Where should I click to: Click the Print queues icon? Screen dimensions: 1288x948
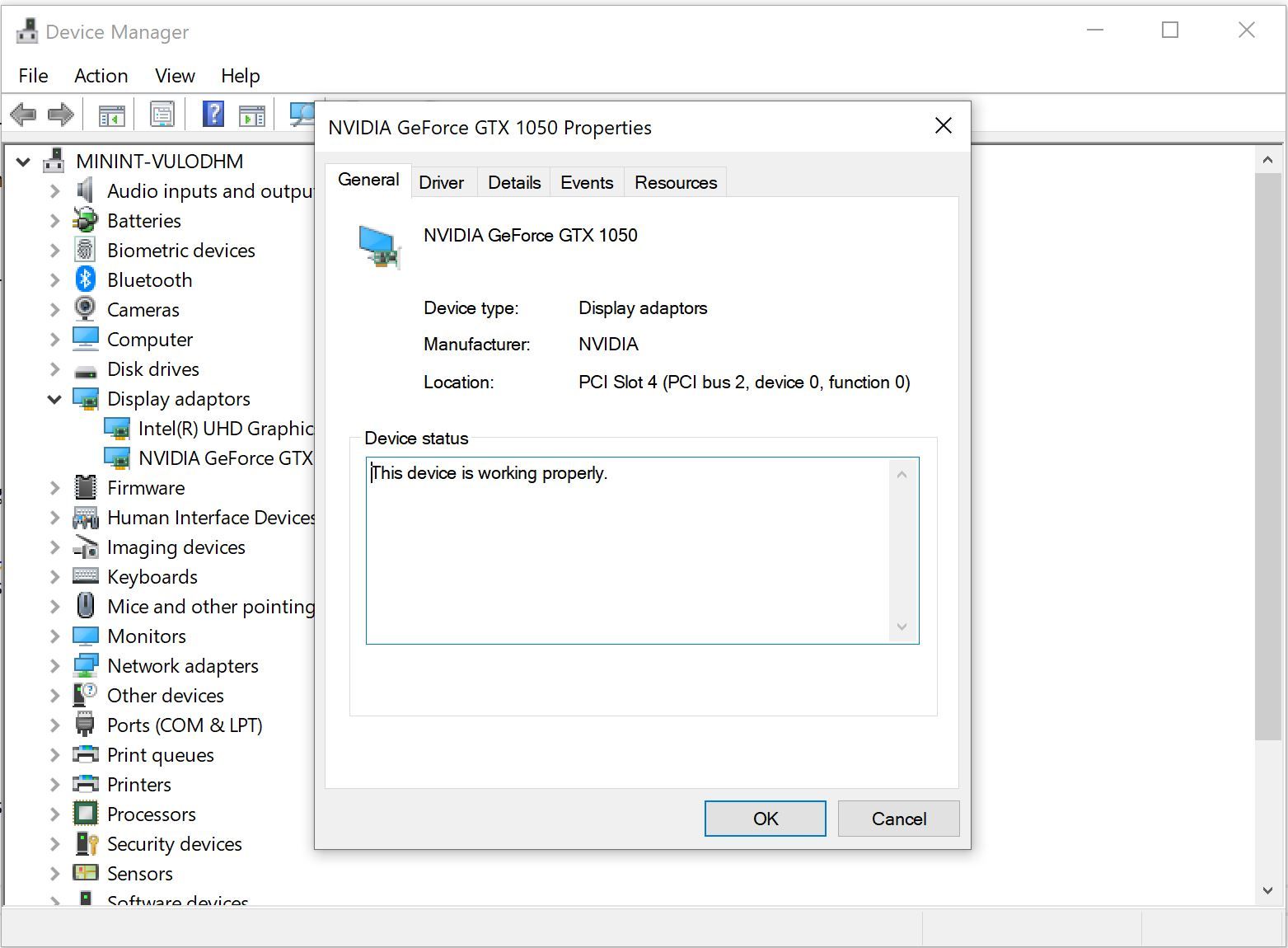[85, 753]
